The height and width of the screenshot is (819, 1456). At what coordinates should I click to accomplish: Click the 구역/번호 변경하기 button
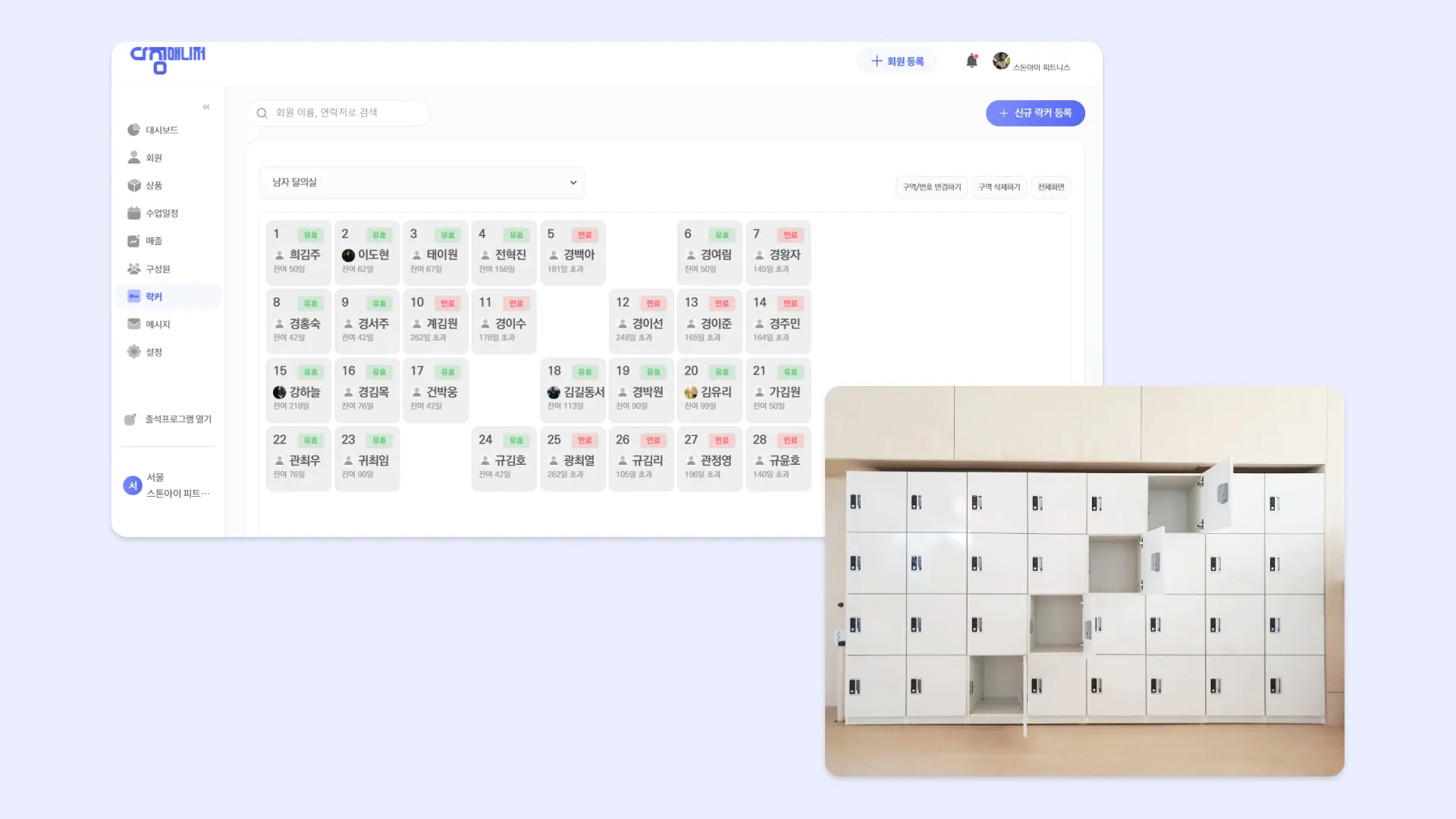[931, 187]
